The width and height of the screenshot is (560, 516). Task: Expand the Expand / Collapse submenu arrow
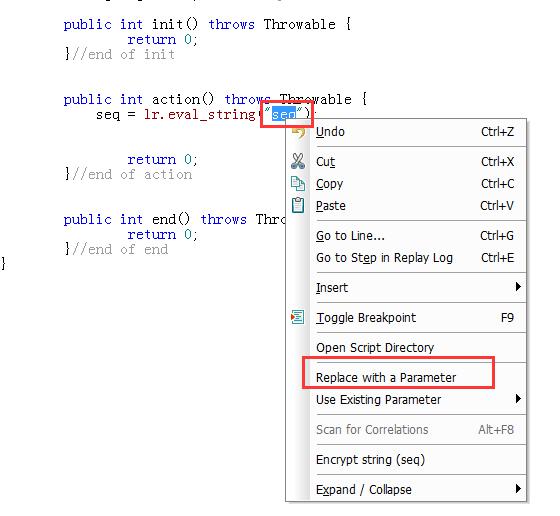click(x=518, y=489)
